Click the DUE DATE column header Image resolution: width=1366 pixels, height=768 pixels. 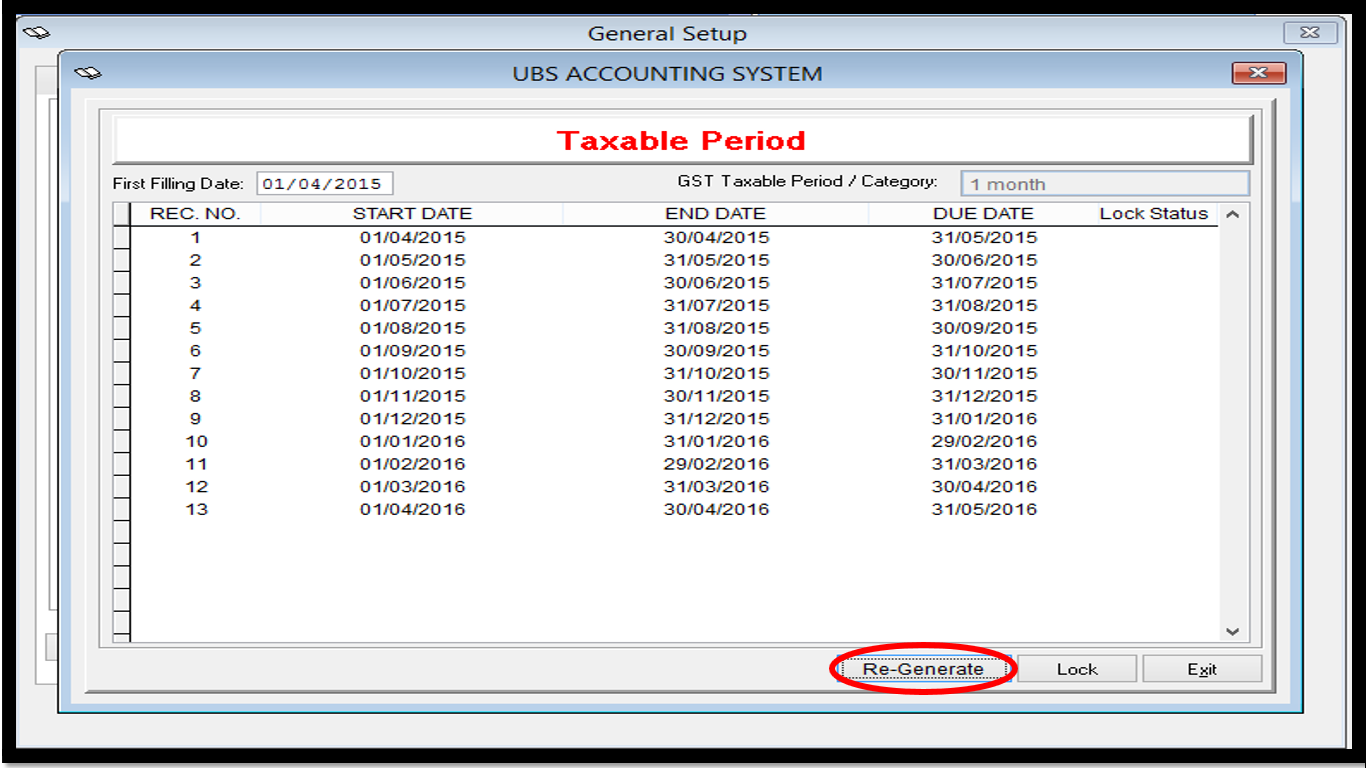pos(983,214)
